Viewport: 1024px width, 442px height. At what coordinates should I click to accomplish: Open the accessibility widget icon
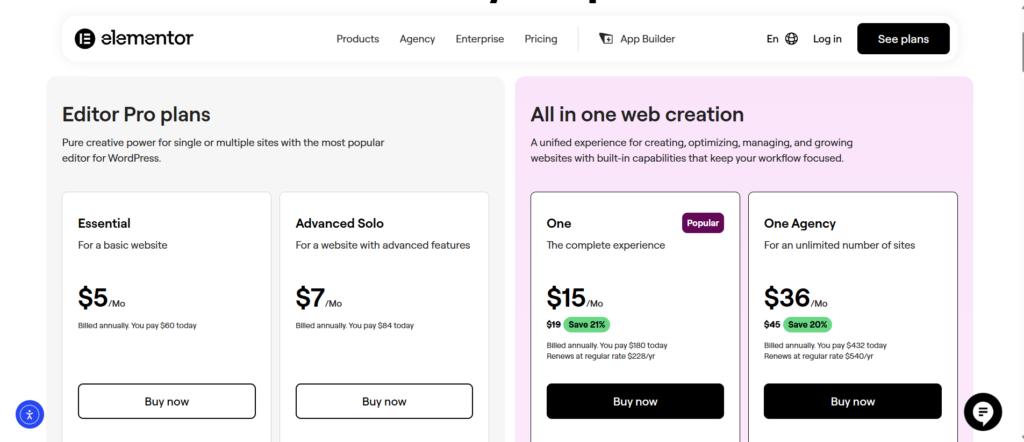(30, 414)
